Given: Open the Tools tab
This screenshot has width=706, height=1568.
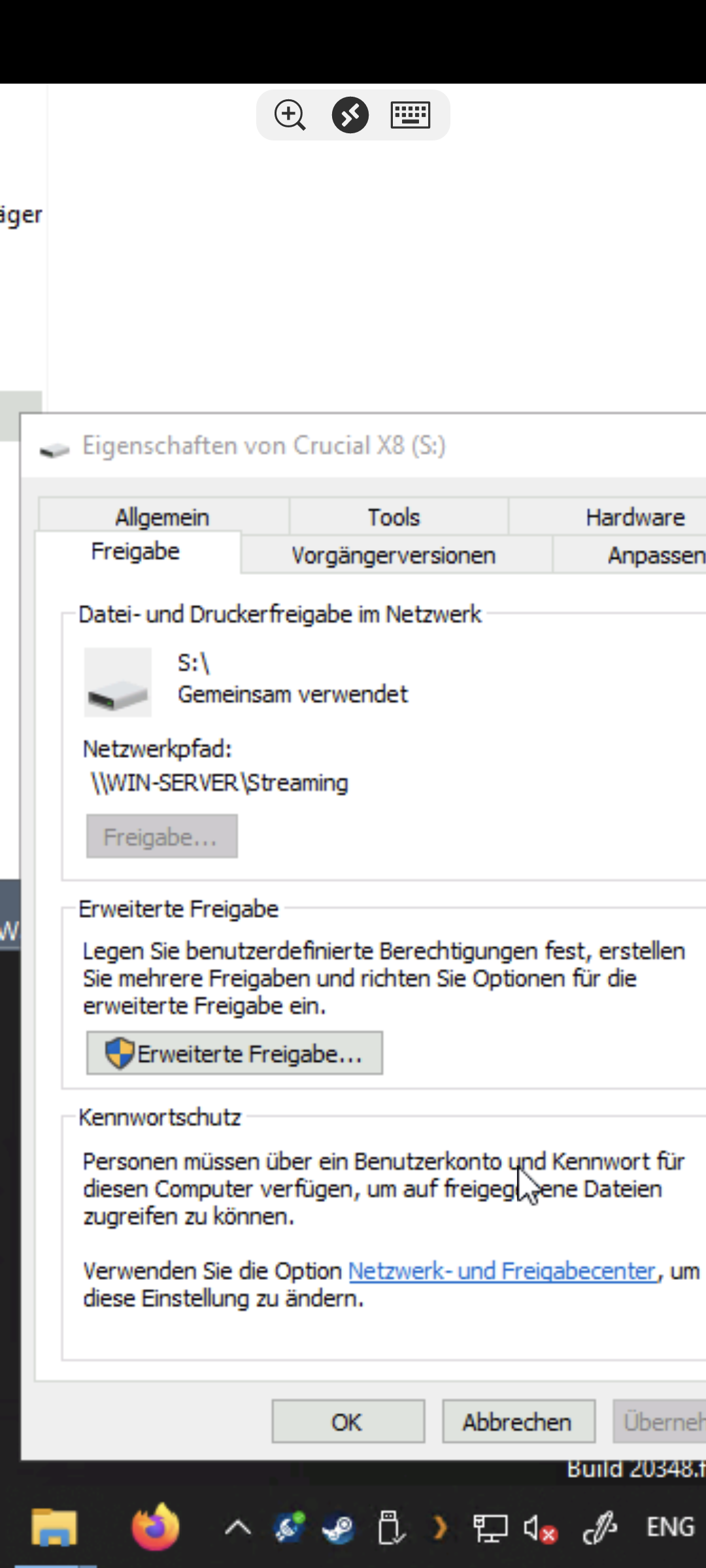Looking at the screenshot, I should click(x=394, y=517).
